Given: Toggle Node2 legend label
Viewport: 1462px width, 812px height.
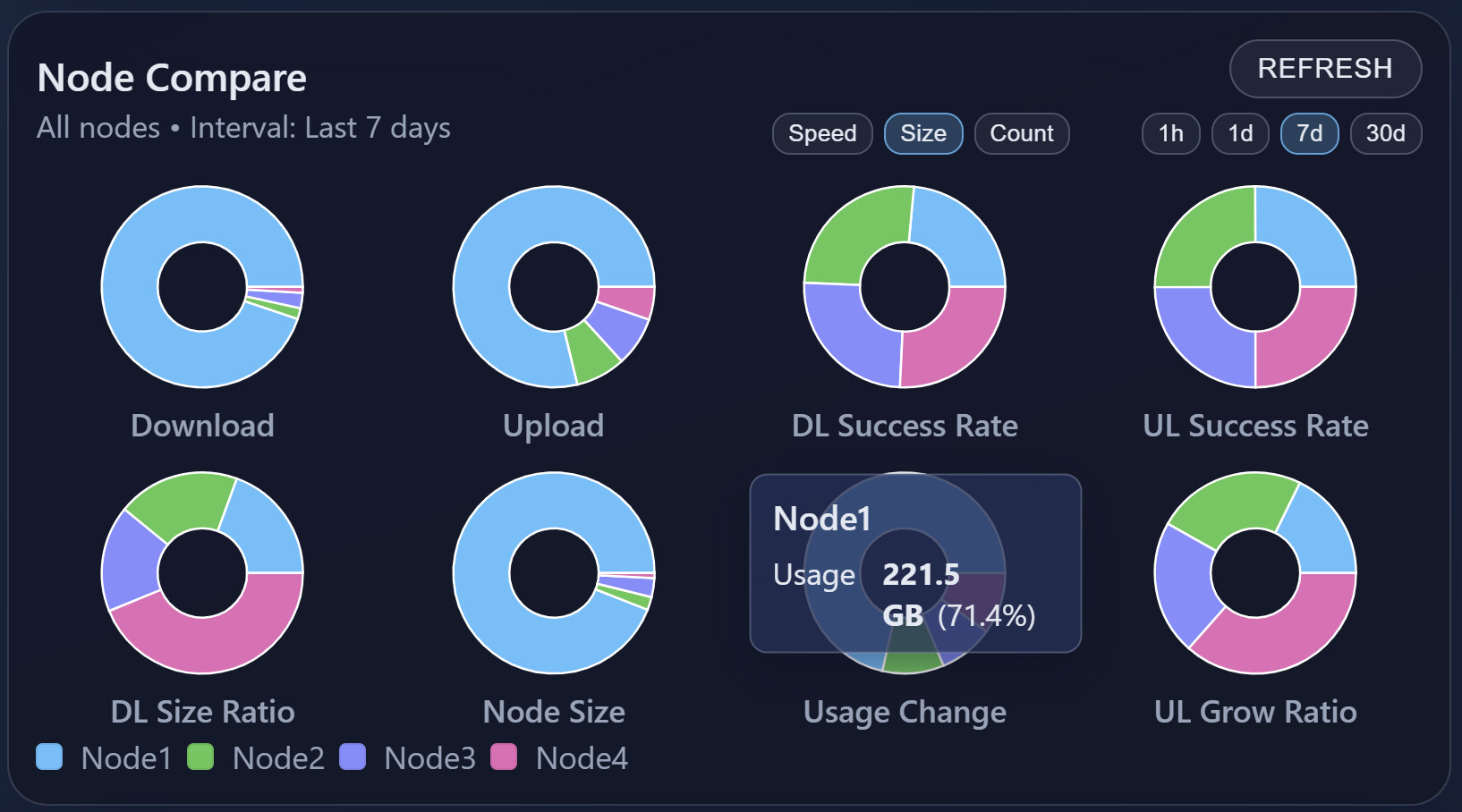Looking at the screenshot, I should pyautogui.click(x=278, y=758).
